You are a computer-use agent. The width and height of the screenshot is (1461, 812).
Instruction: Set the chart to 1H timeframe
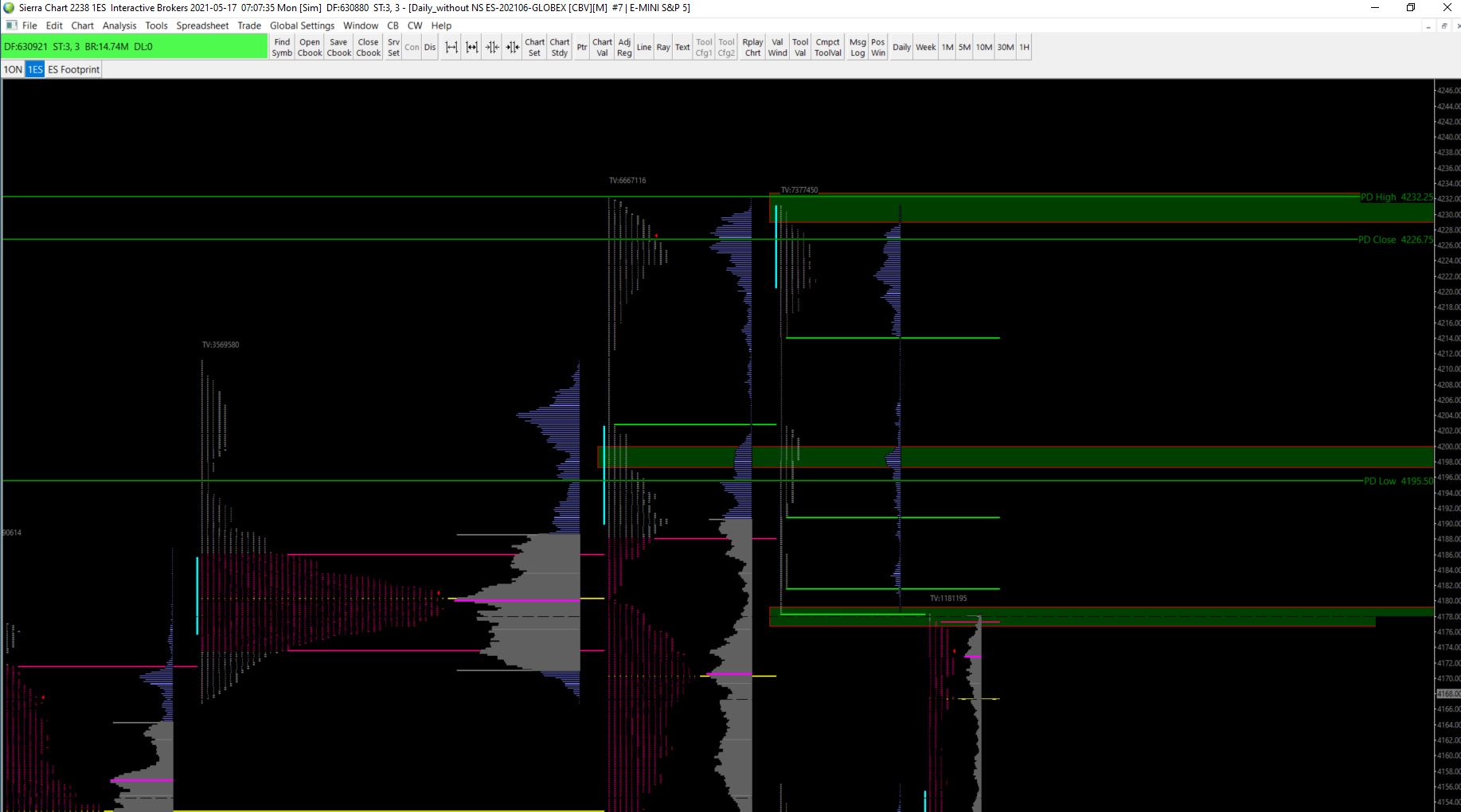pos(1024,47)
